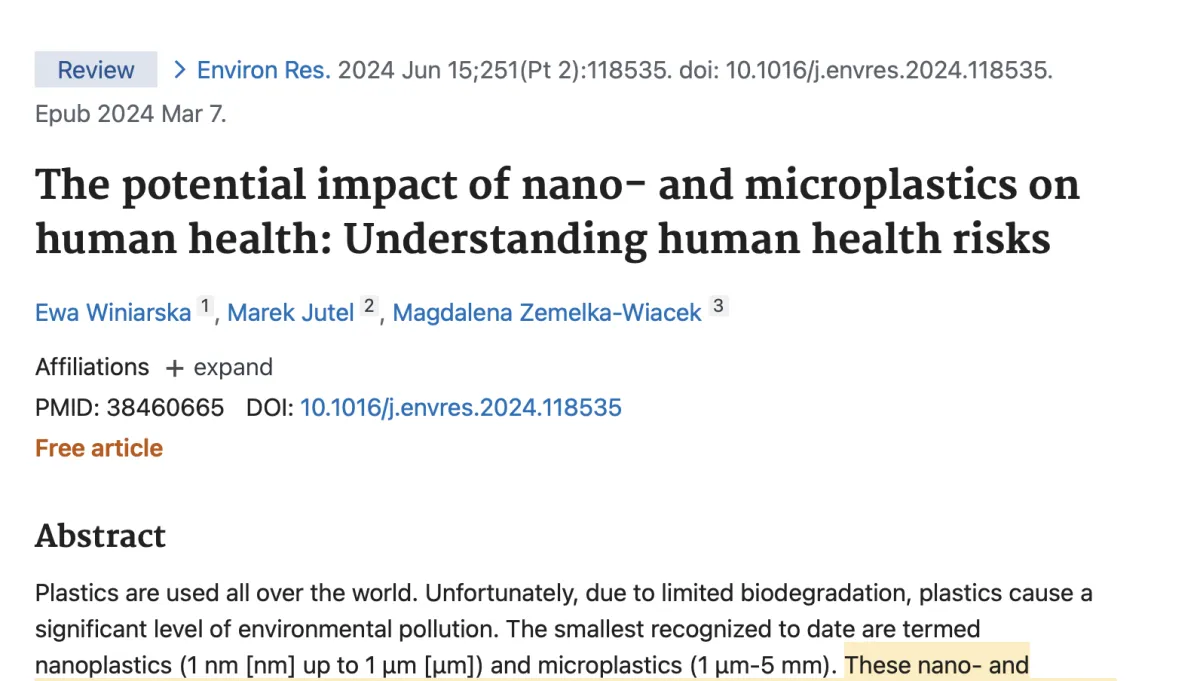1200x681 pixels.
Task: Click the Review publication type badge
Action: pyautogui.click(x=95, y=70)
